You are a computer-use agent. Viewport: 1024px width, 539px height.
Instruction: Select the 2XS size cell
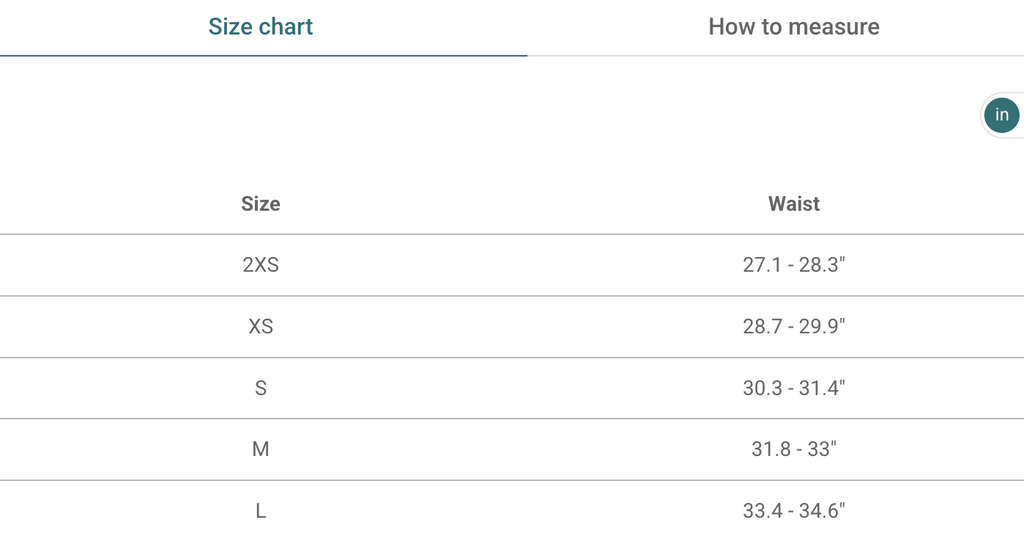pos(261,265)
